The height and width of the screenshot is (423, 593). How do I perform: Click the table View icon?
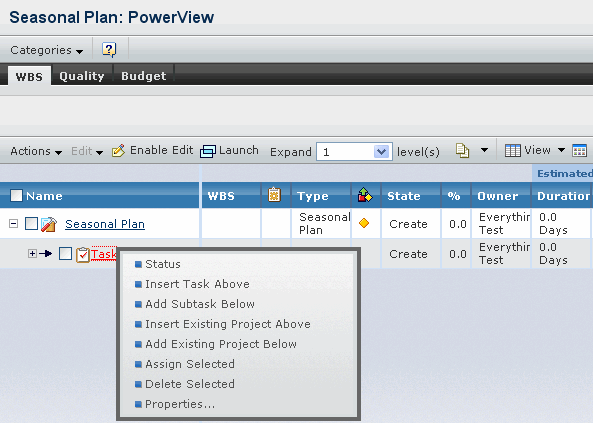(x=513, y=151)
